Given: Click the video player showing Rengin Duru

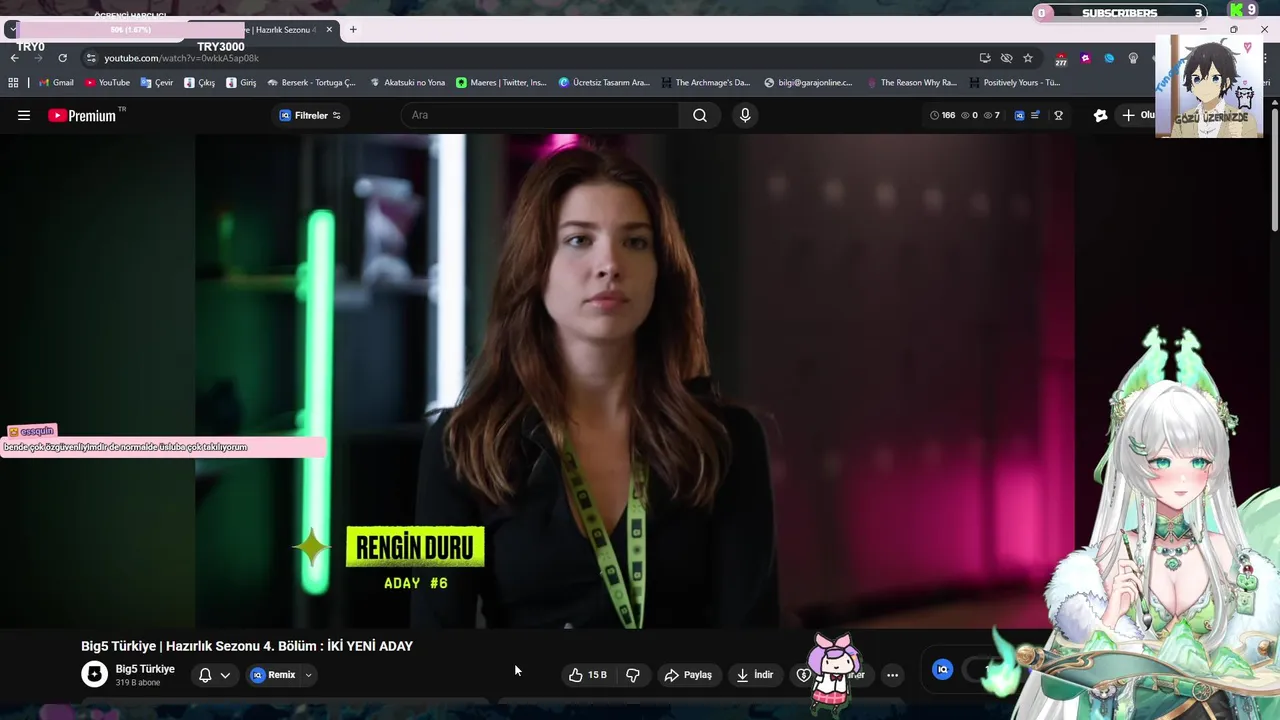Looking at the screenshot, I should point(635,381).
